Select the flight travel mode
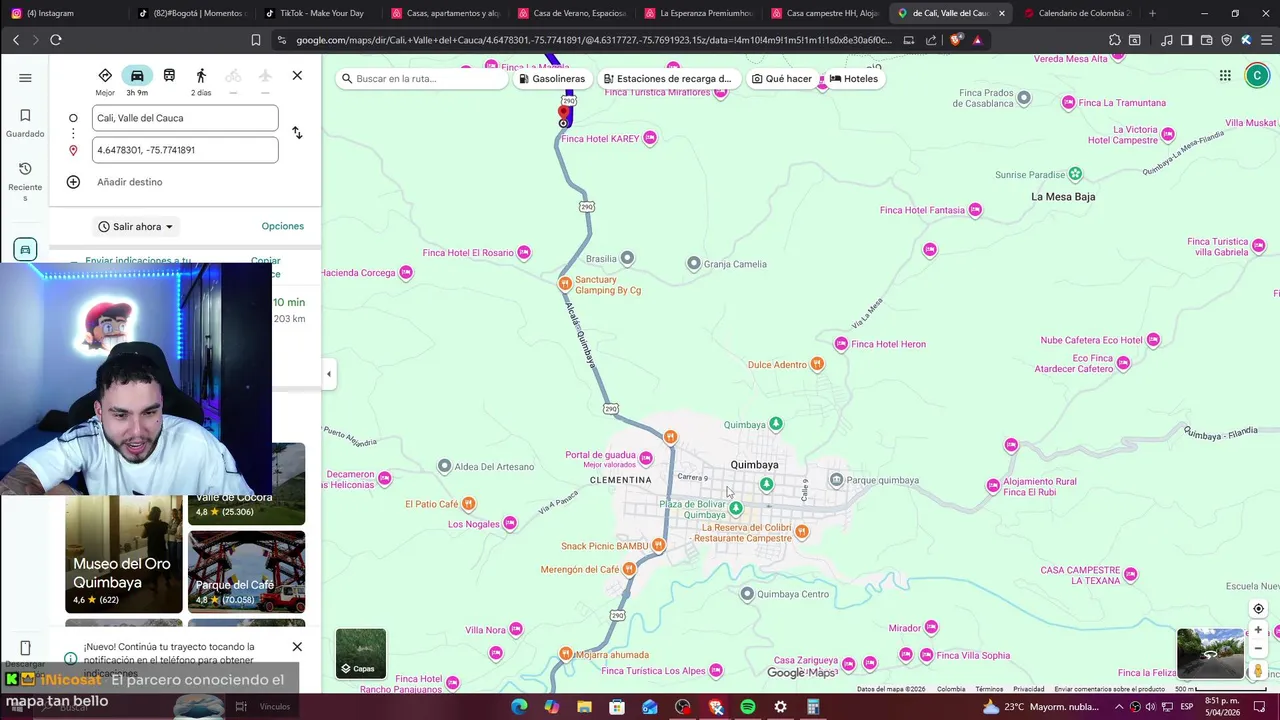Viewport: 1280px width, 720px height. (x=265, y=76)
